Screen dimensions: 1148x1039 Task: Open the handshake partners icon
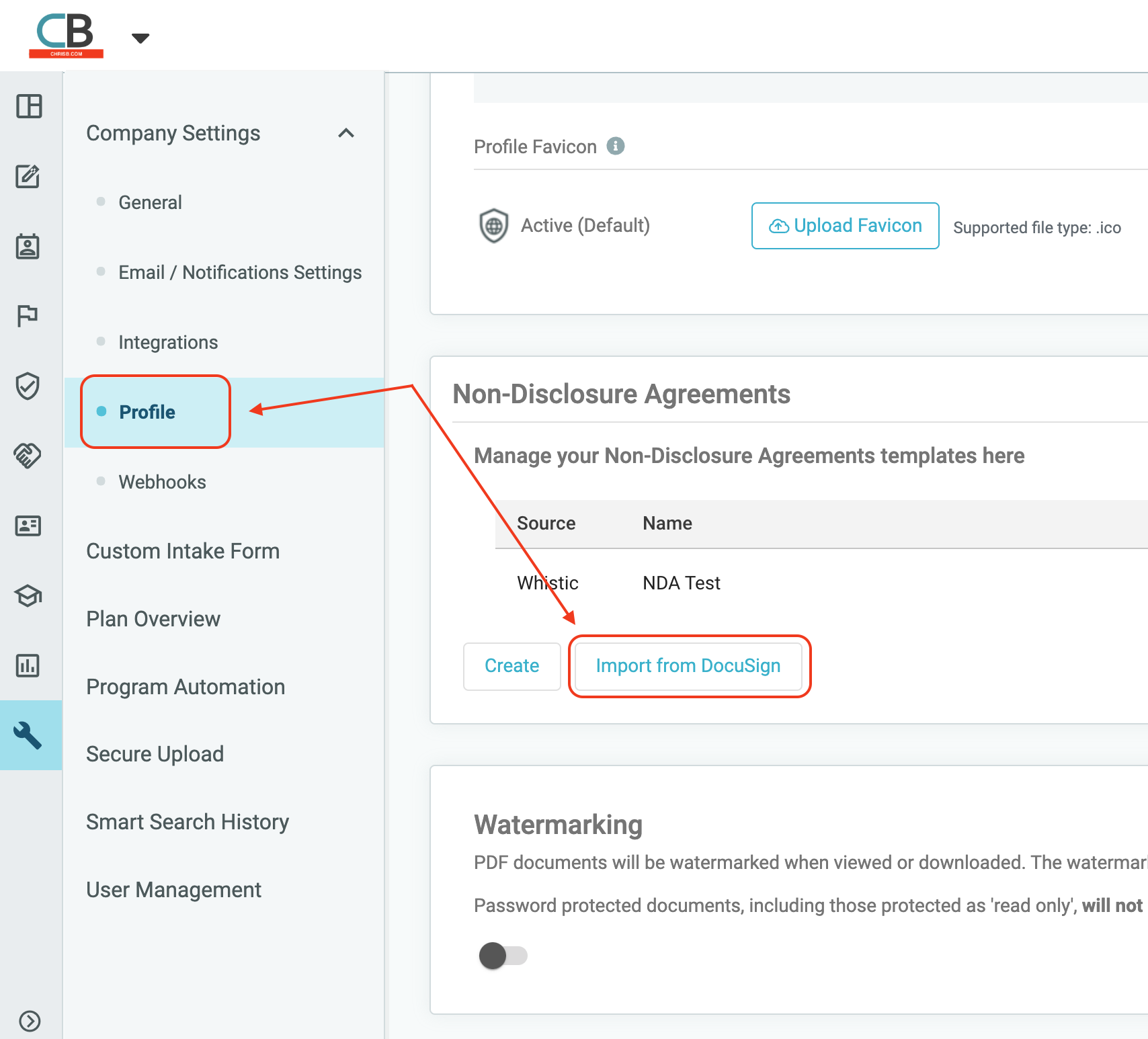point(28,456)
